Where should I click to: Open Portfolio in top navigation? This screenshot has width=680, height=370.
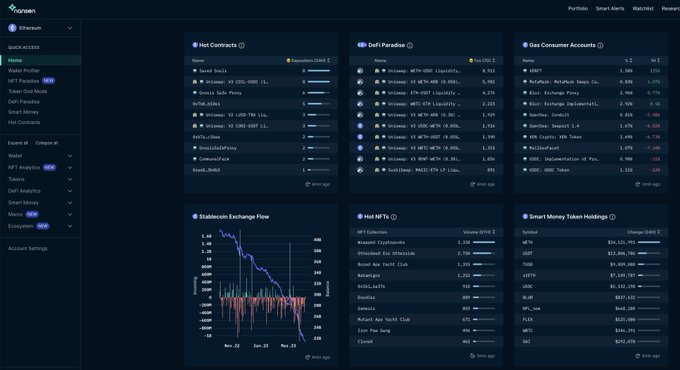pyautogui.click(x=578, y=9)
